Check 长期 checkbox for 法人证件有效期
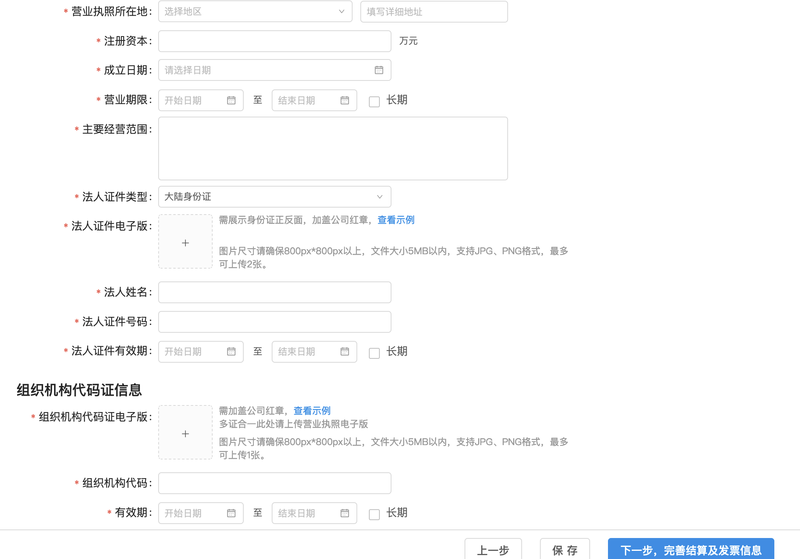This screenshot has width=800, height=559. 374,352
